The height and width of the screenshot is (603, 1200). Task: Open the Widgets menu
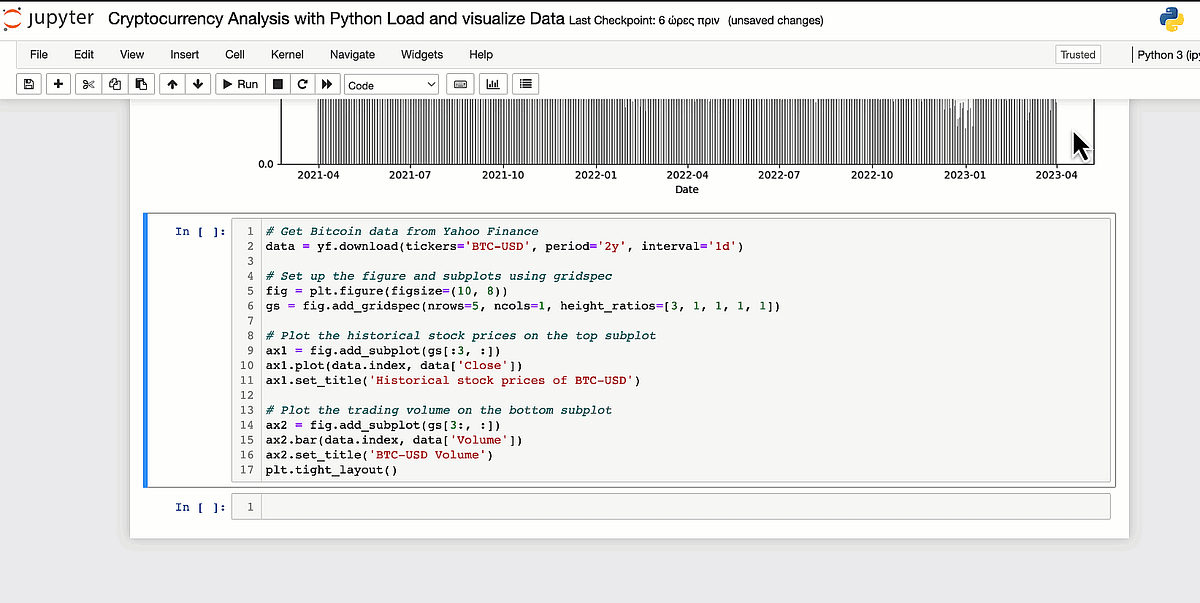click(x=421, y=55)
